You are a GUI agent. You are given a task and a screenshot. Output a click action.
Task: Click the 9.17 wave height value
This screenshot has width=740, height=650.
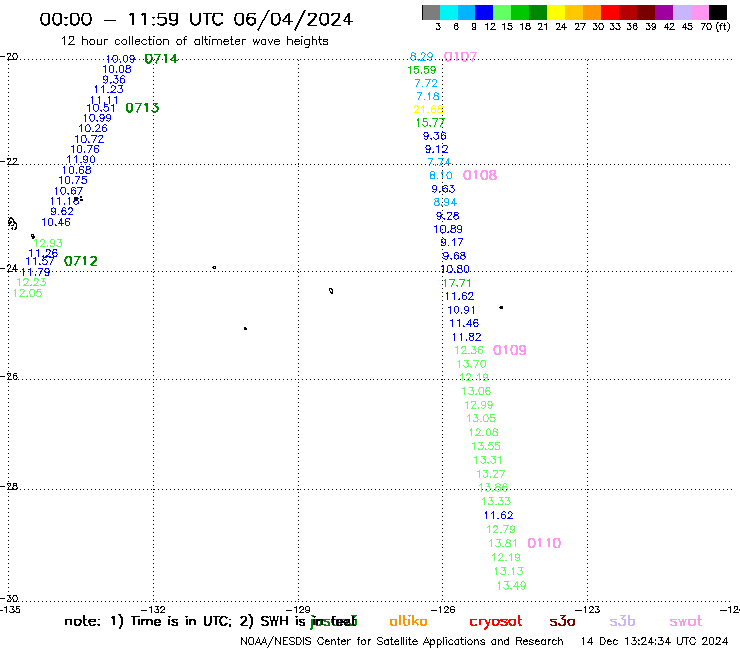point(452,242)
